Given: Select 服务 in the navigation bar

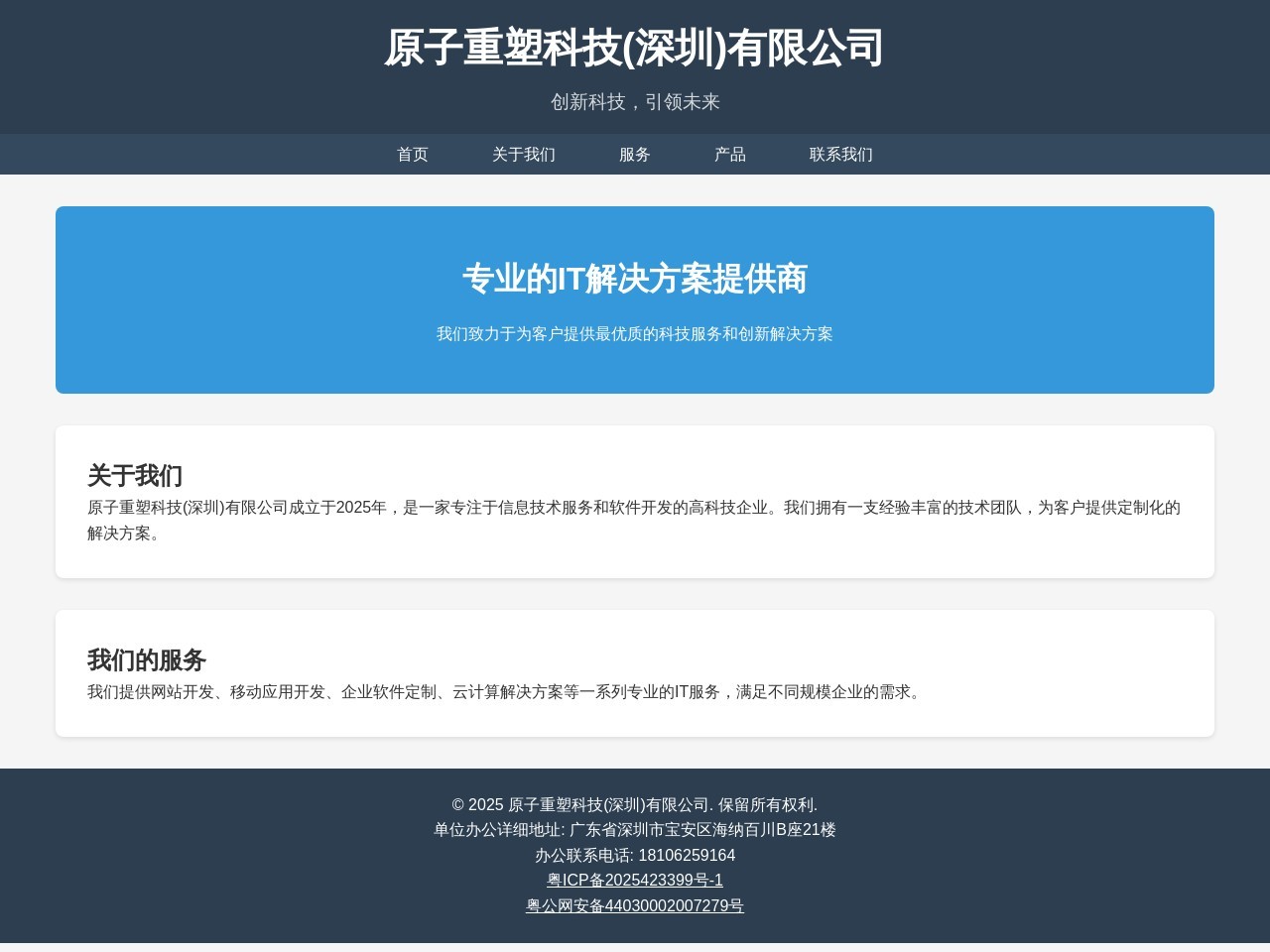Looking at the screenshot, I should pyautogui.click(x=635, y=155).
